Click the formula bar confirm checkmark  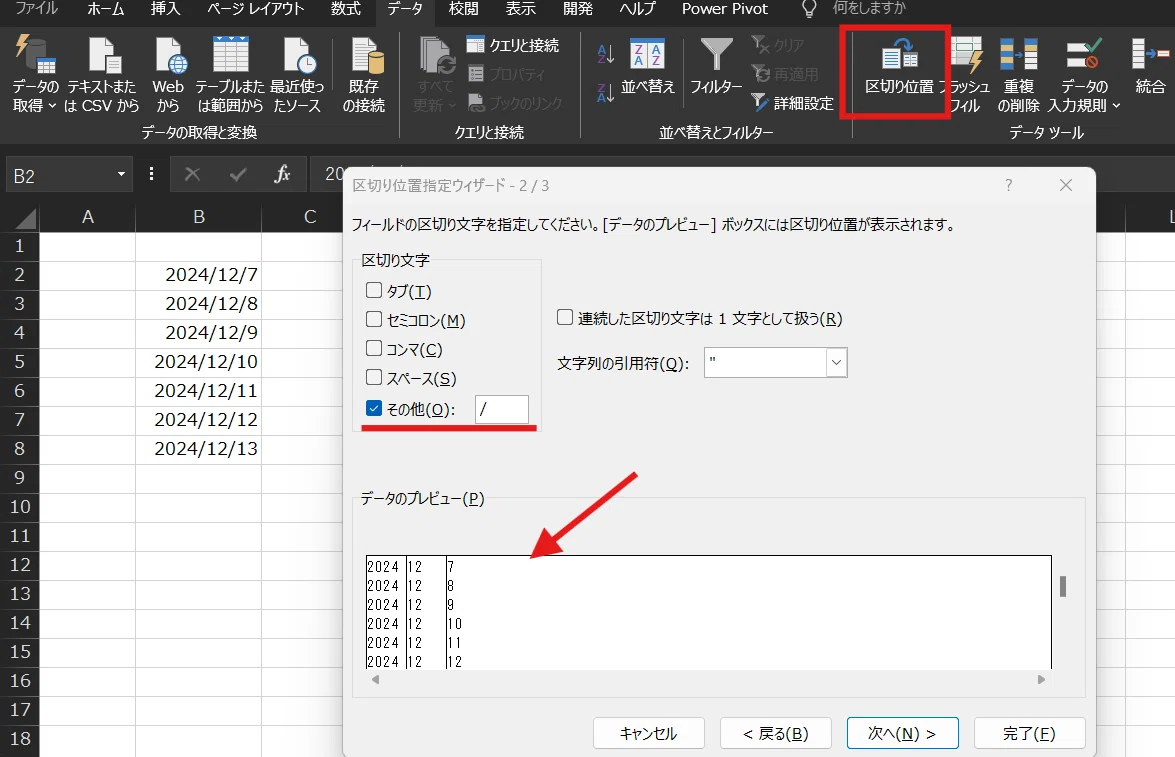click(238, 175)
